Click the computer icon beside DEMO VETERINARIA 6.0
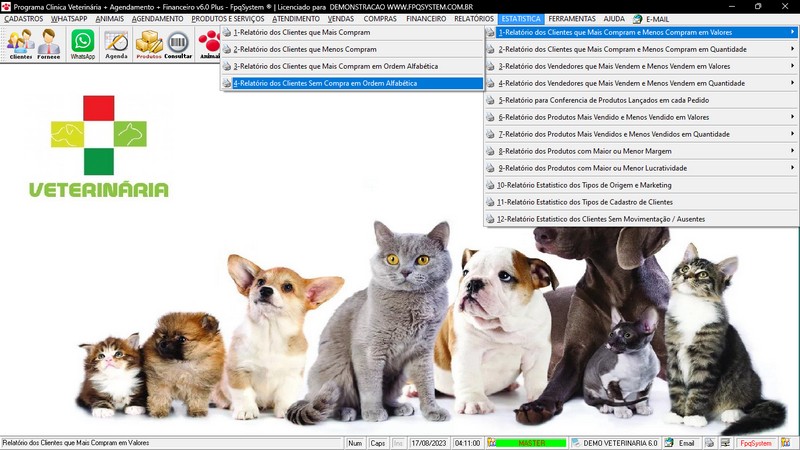 [576, 443]
